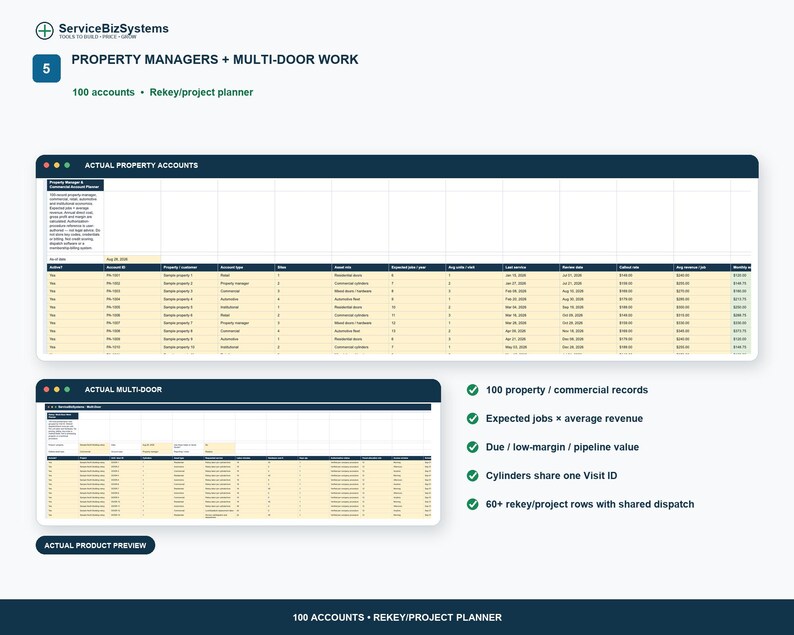
Task: Select the 'Review date' column header
Action: [x=588, y=267]
